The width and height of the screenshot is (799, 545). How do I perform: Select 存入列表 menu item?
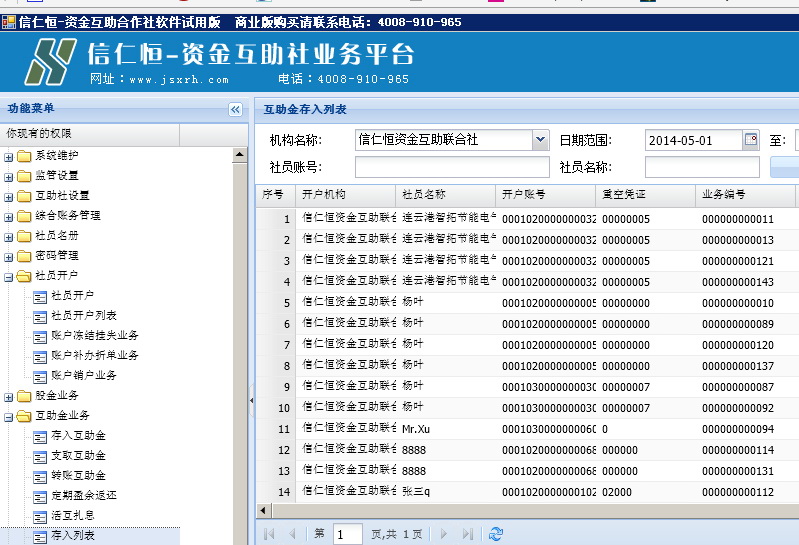(72, 535)
